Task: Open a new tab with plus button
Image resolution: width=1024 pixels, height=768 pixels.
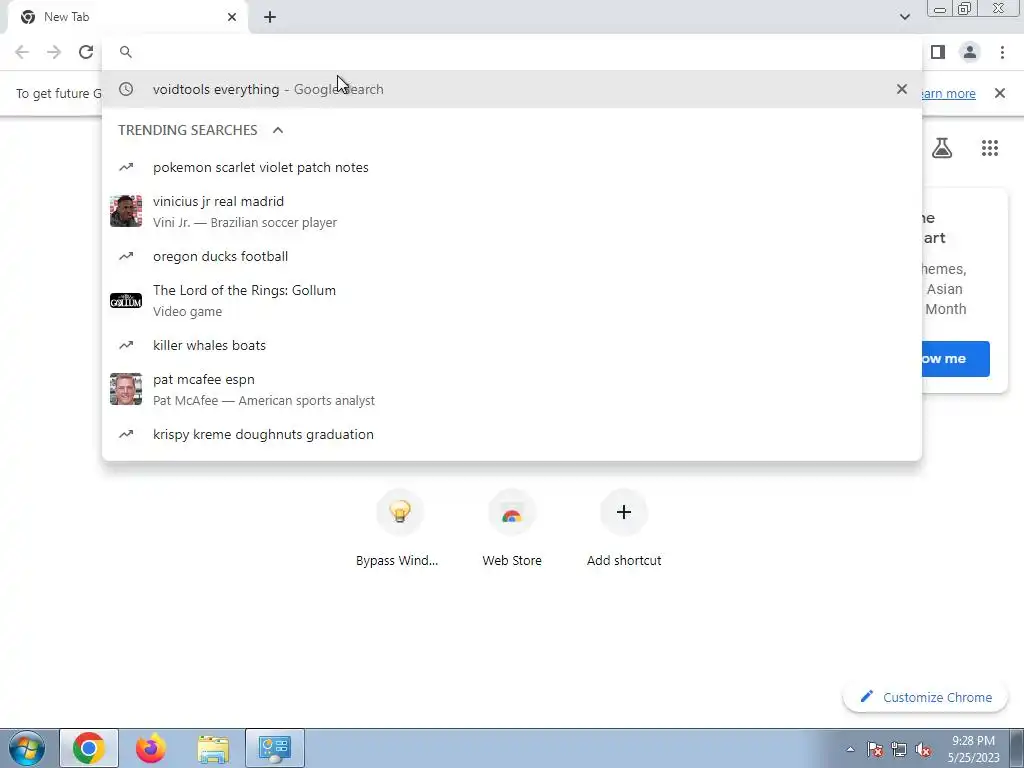Action: pyautogui.click(x=270, y=17)
